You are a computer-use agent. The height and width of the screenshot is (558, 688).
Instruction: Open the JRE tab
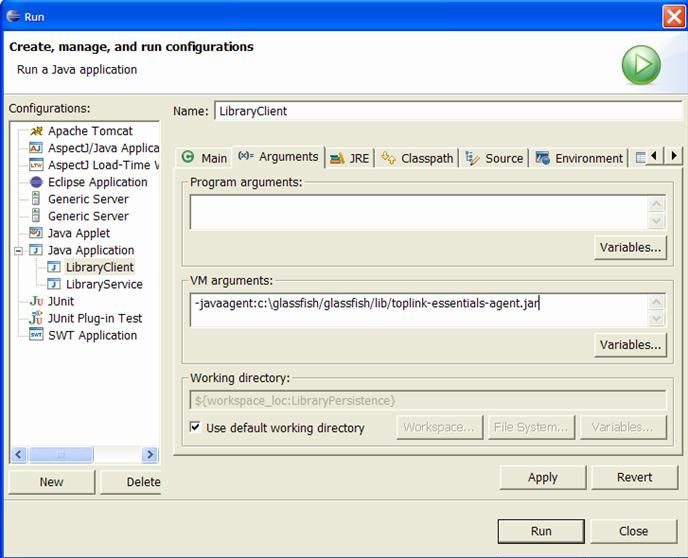tap(349, 158)
